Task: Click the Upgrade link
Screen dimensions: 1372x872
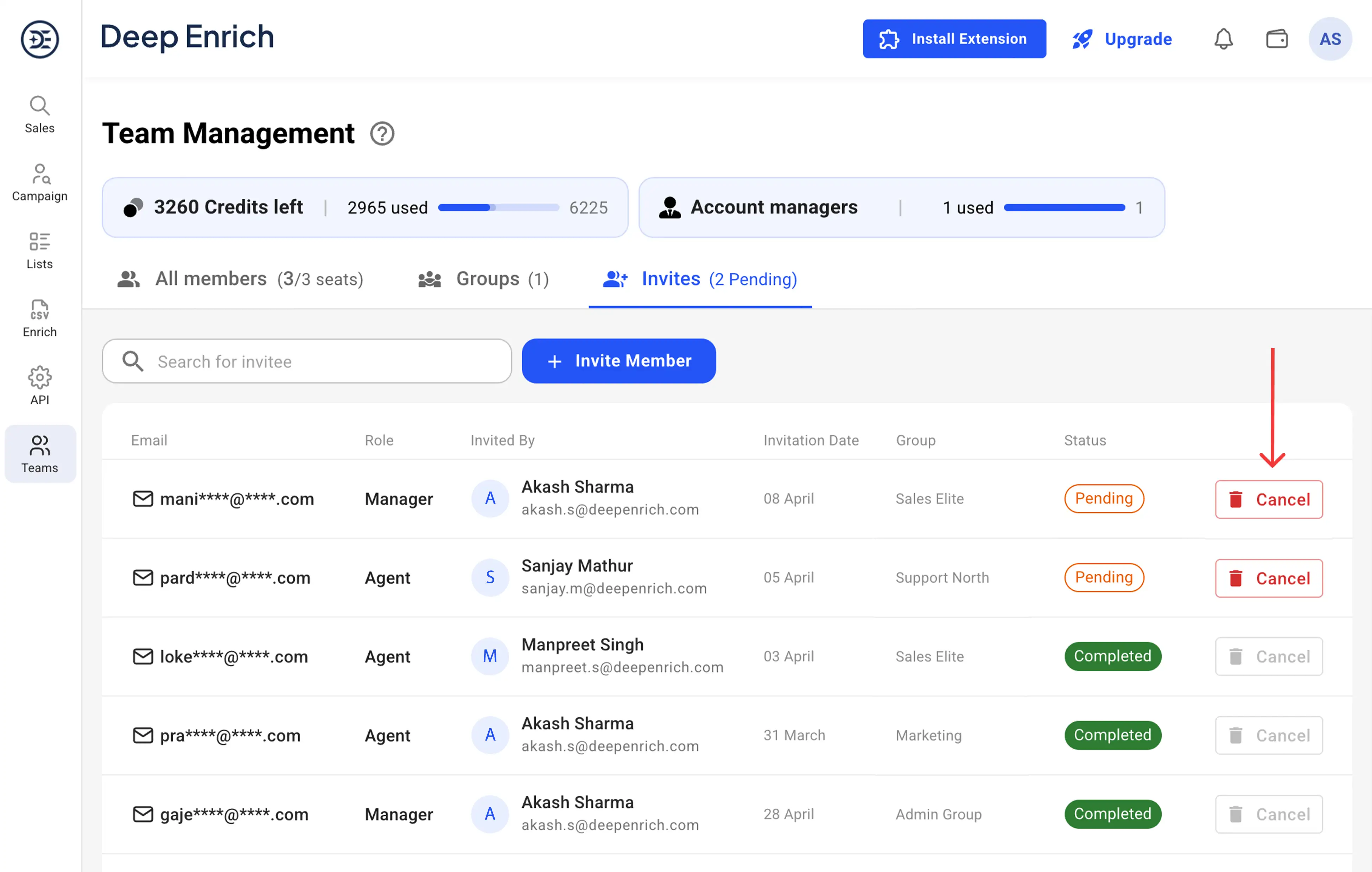Action: pos(1122,39)
